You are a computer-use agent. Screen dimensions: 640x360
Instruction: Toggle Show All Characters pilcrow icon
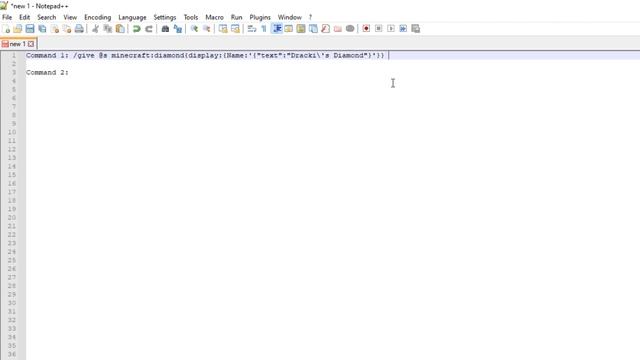(x=264, y=29)
